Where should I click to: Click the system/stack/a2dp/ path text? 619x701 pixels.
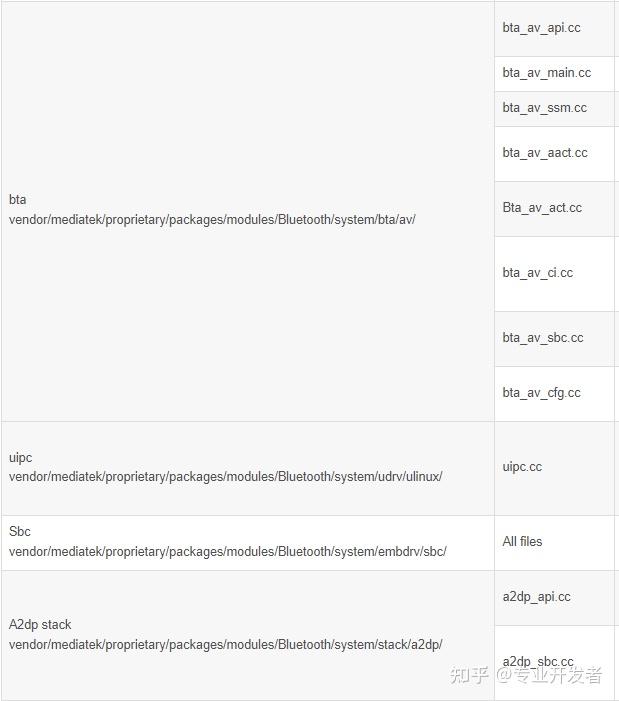click(x=225, y=644)
